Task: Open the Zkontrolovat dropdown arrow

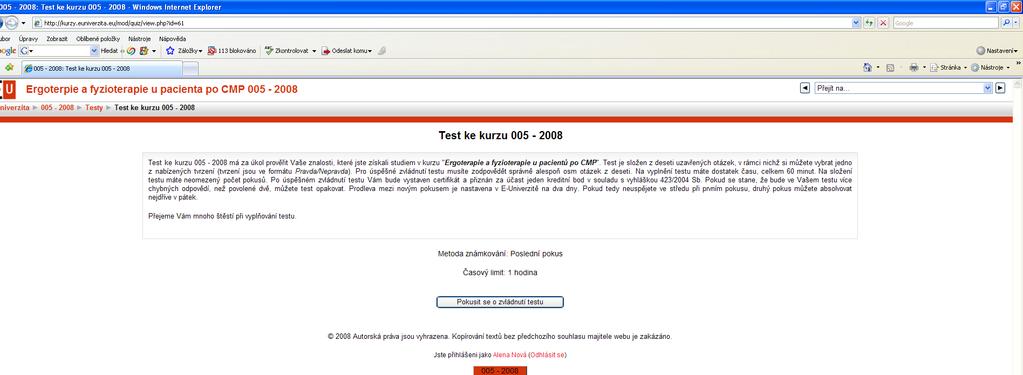Action: pos(314,50)
